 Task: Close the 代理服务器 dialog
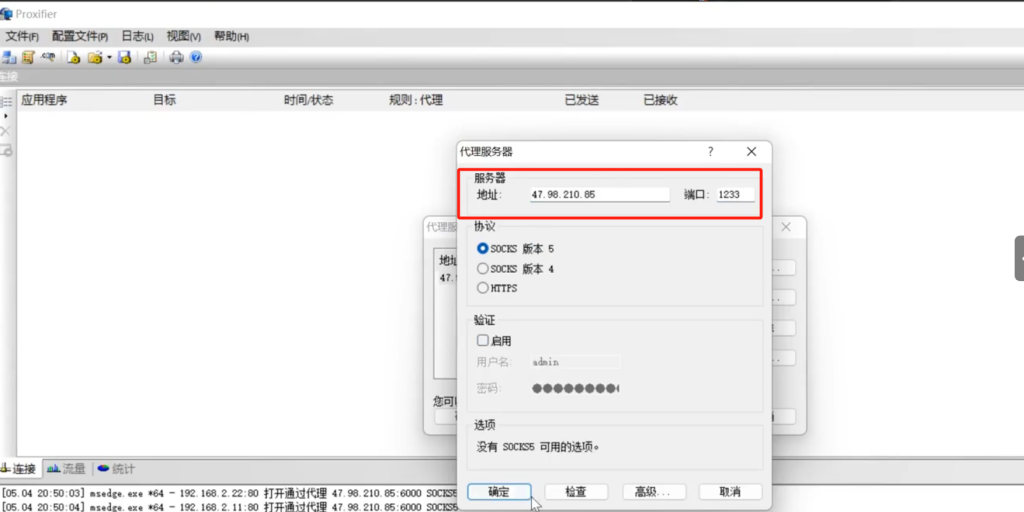click(751, 152)
